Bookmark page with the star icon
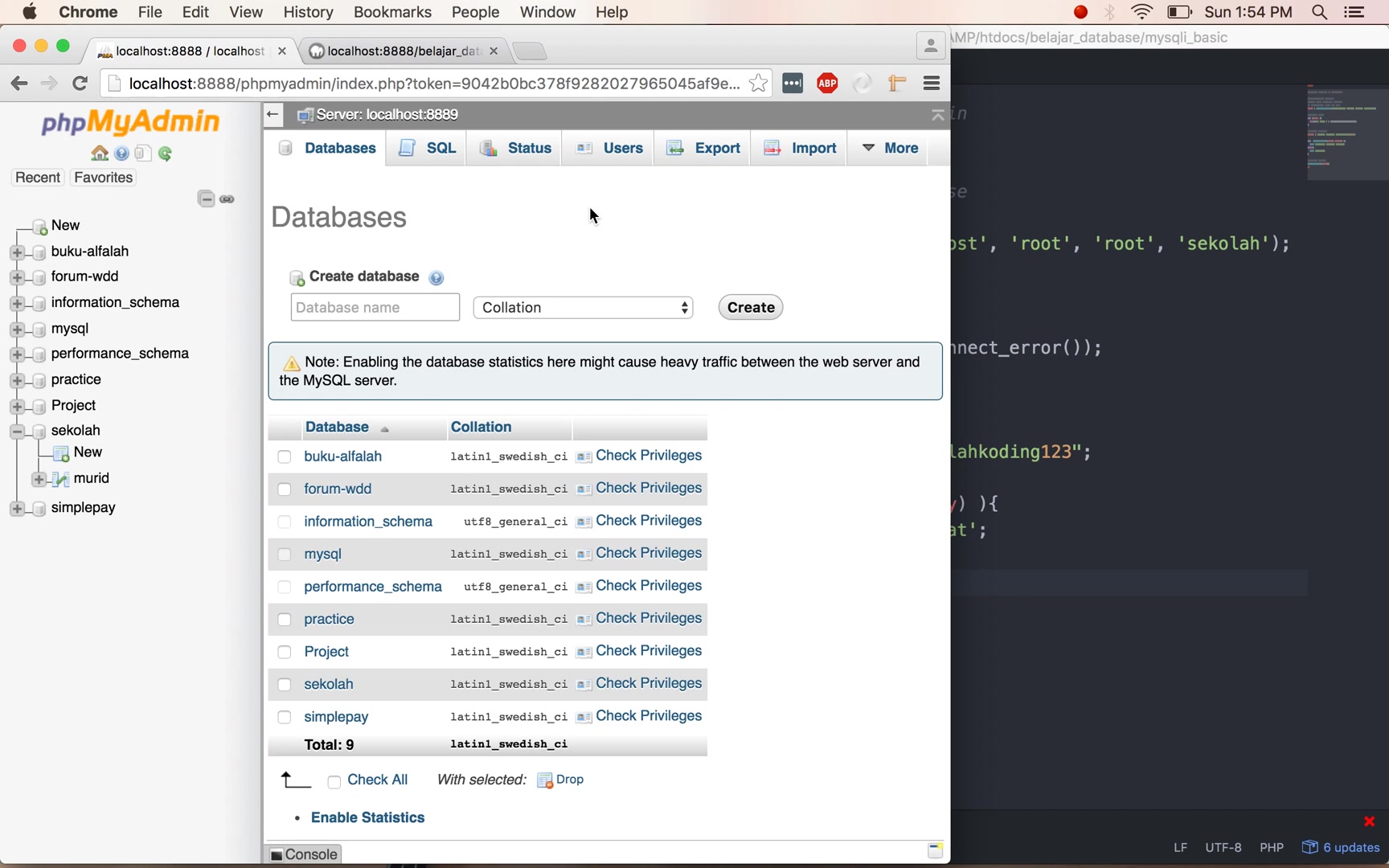The width and height of the screenshot is (1389, 868). (757, 84)
